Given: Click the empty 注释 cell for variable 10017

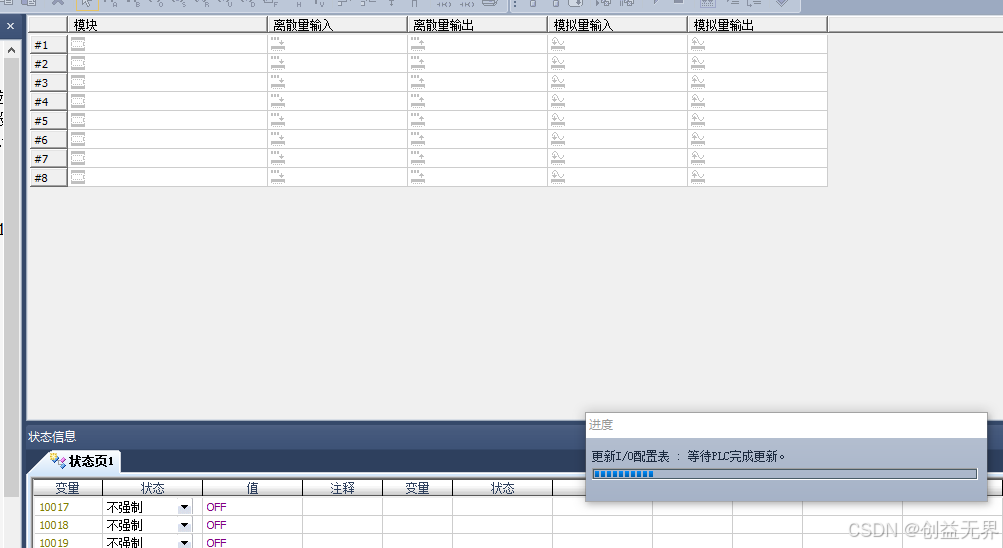Looking at the screenshot, I should pyautogui.click(x=342, y=507).
